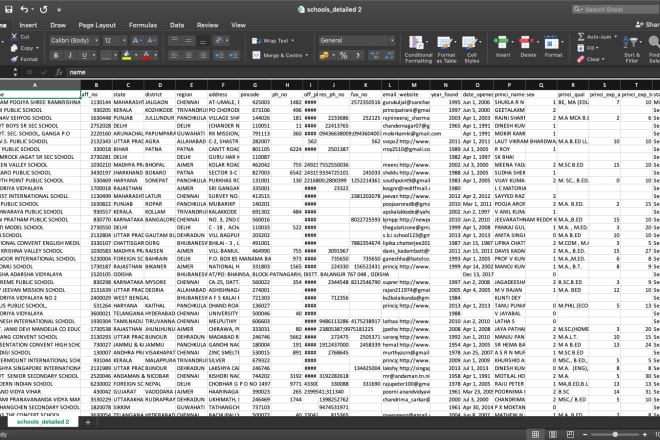Viewport: 660px width, 440px height.
Task: Decrease the font size
Action: point(152,40)
